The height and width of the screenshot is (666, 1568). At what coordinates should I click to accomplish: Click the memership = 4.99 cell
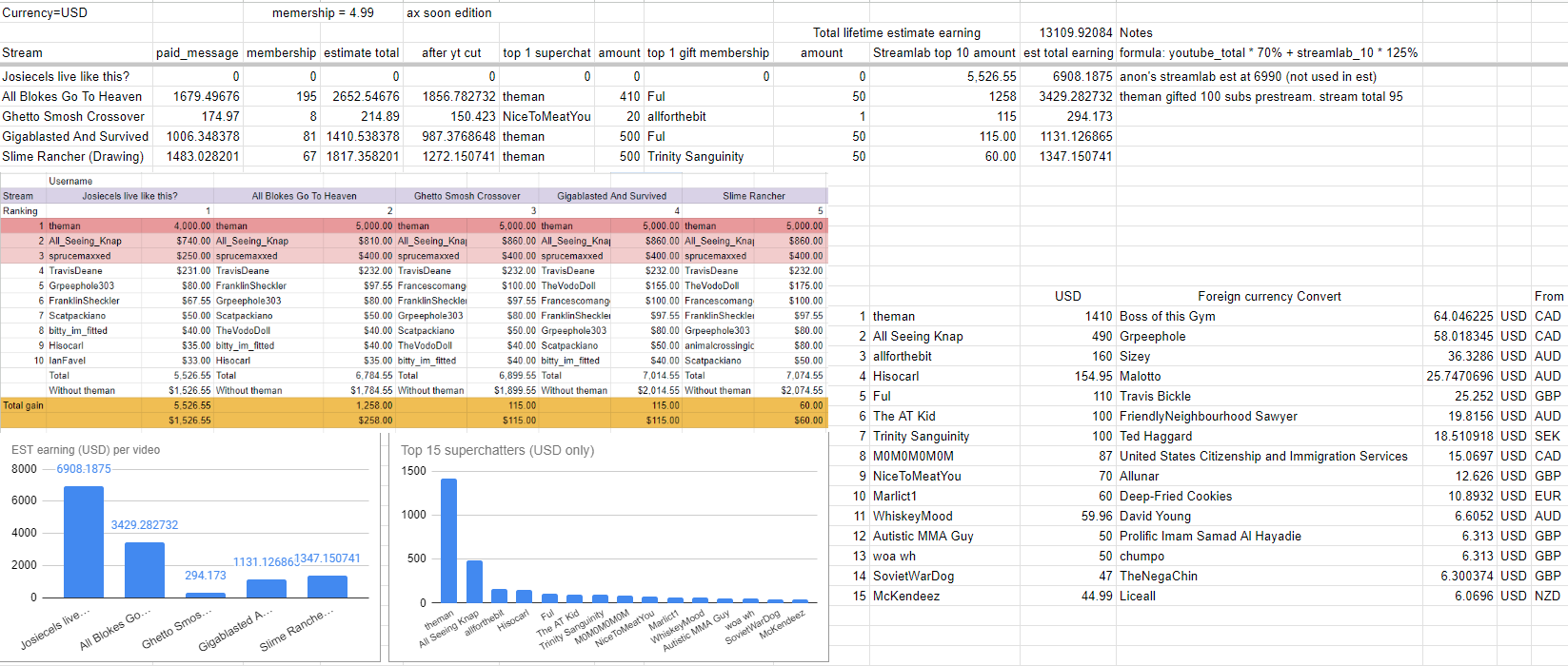[323, 13]
